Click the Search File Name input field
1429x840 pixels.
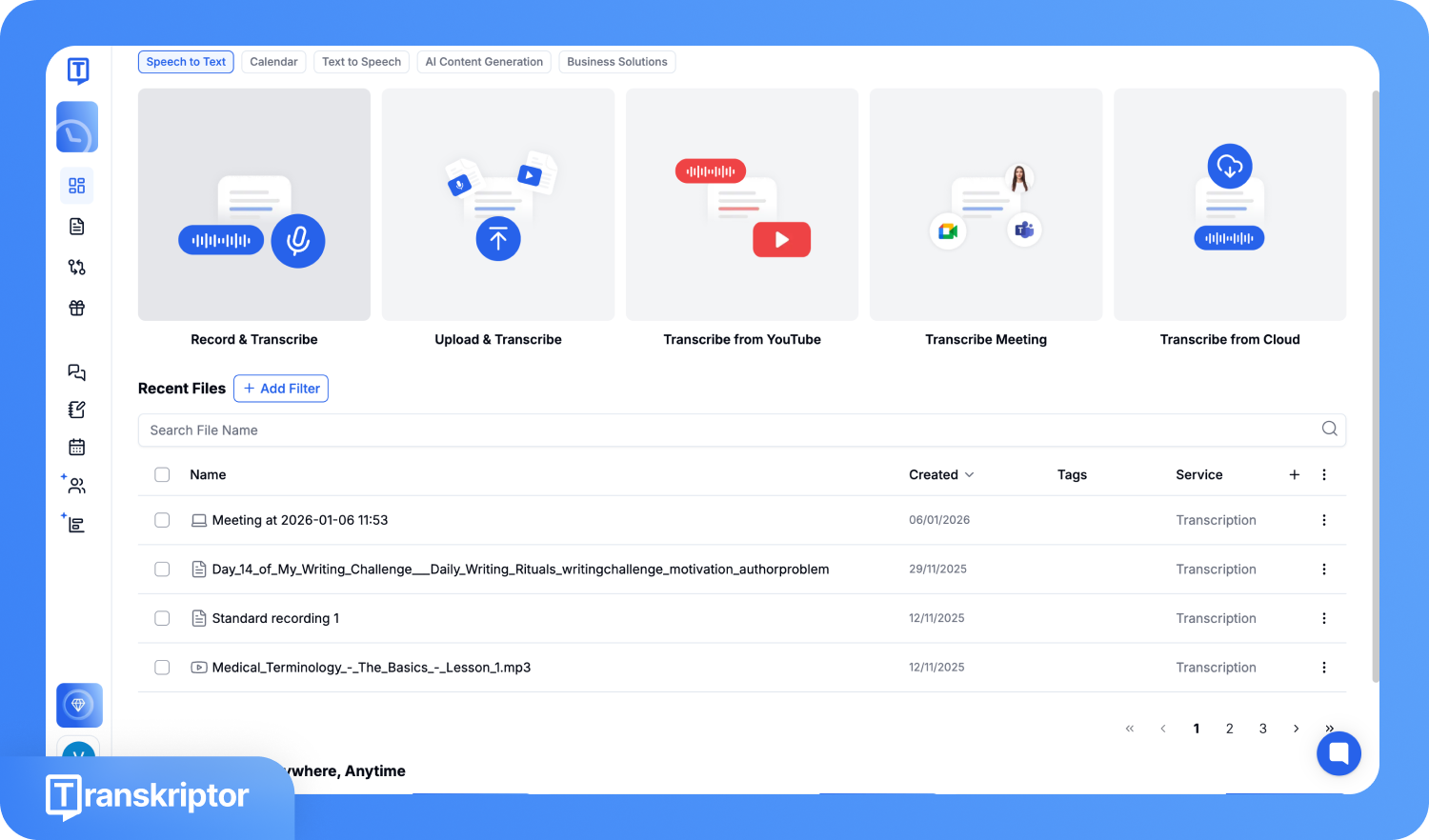pos(724,430)
